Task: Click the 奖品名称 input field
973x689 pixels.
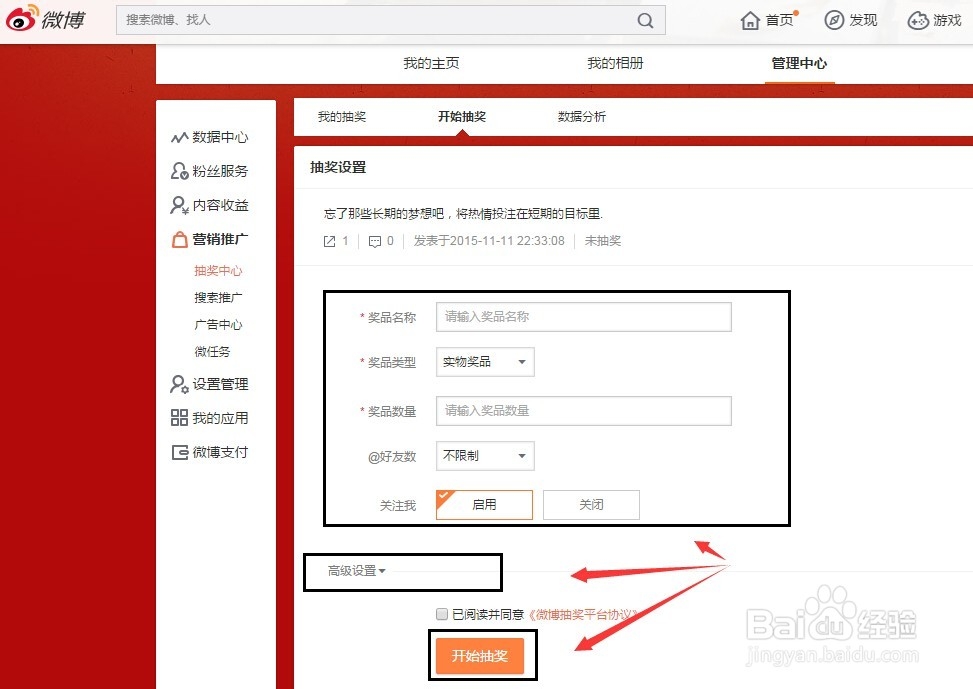Action: [x=584, y=317]
